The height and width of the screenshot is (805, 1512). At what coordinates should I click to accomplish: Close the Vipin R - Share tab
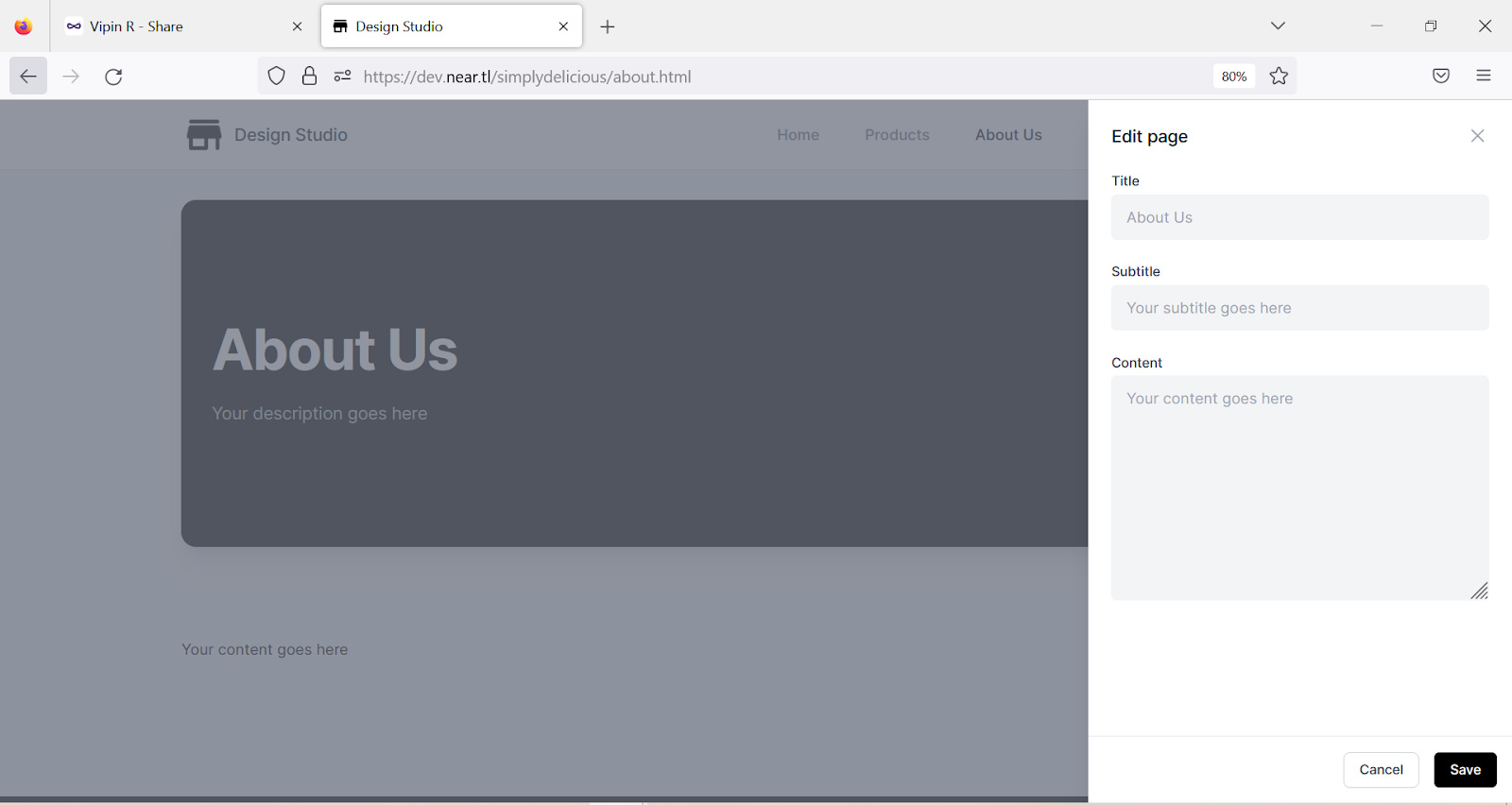297,26
